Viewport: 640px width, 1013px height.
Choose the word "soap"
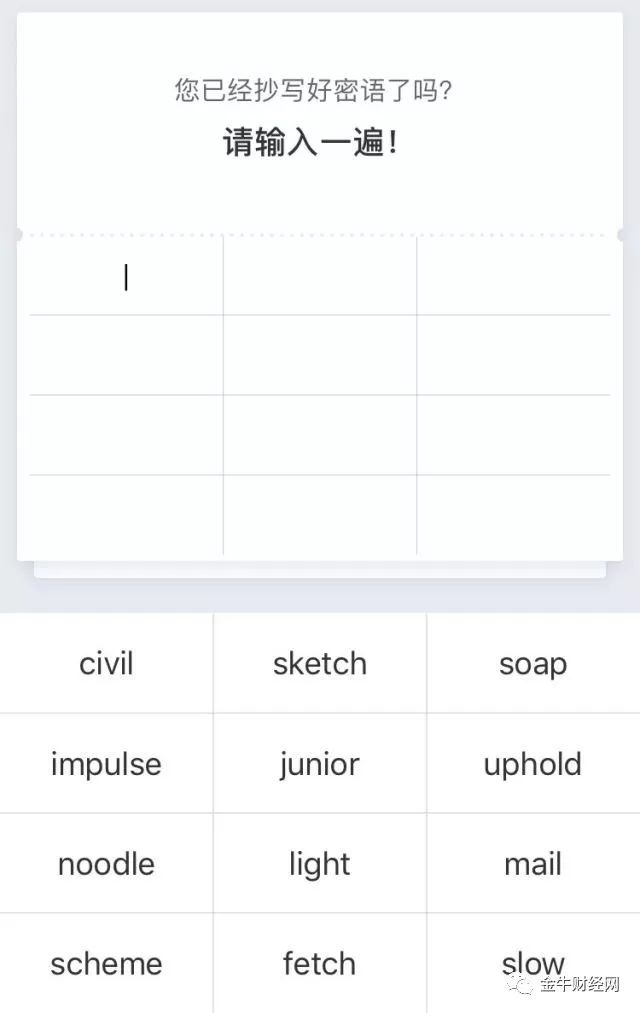tap(533, 663)
